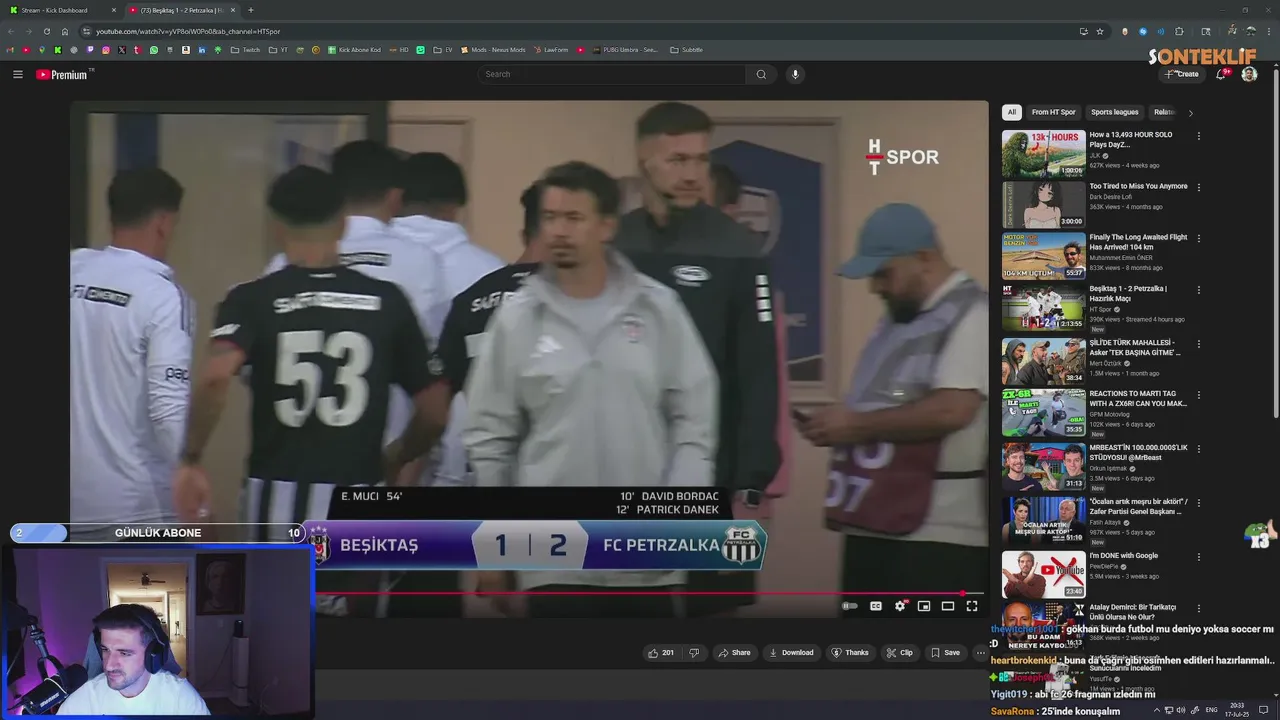Viewport: 1280px width, 720px height.
Task: Click the Thanks button
Action: pyautogui.click(x=850, y=653)
